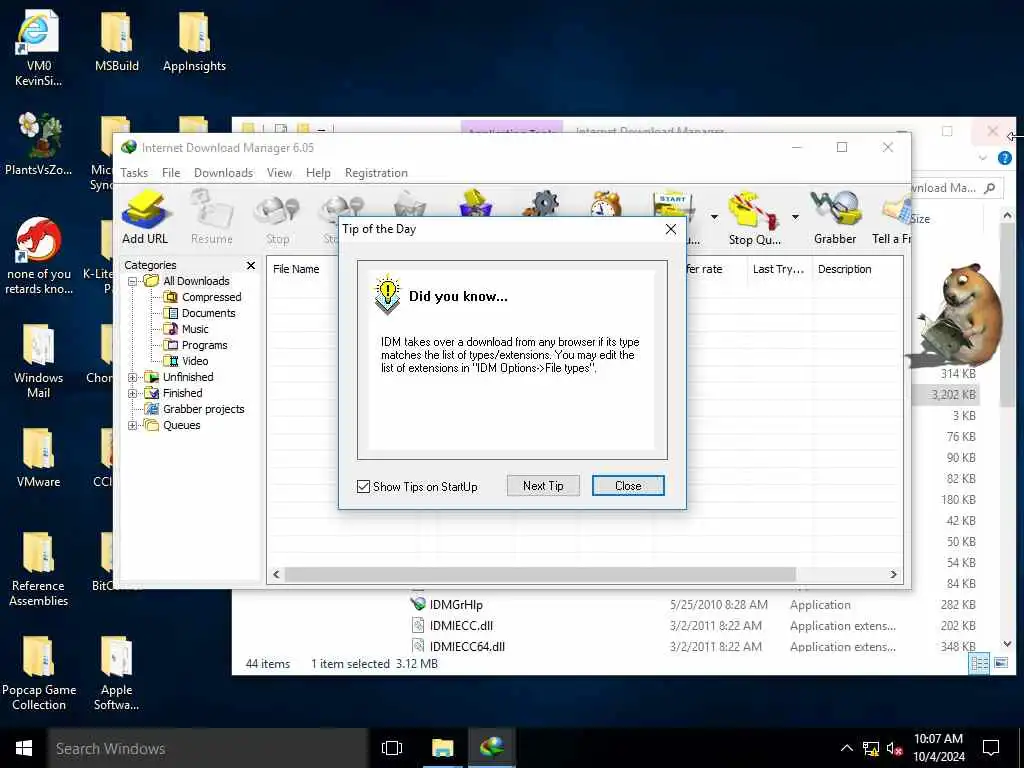Open File Explorer from the taskbar
1024x768 pixels.
442,748
